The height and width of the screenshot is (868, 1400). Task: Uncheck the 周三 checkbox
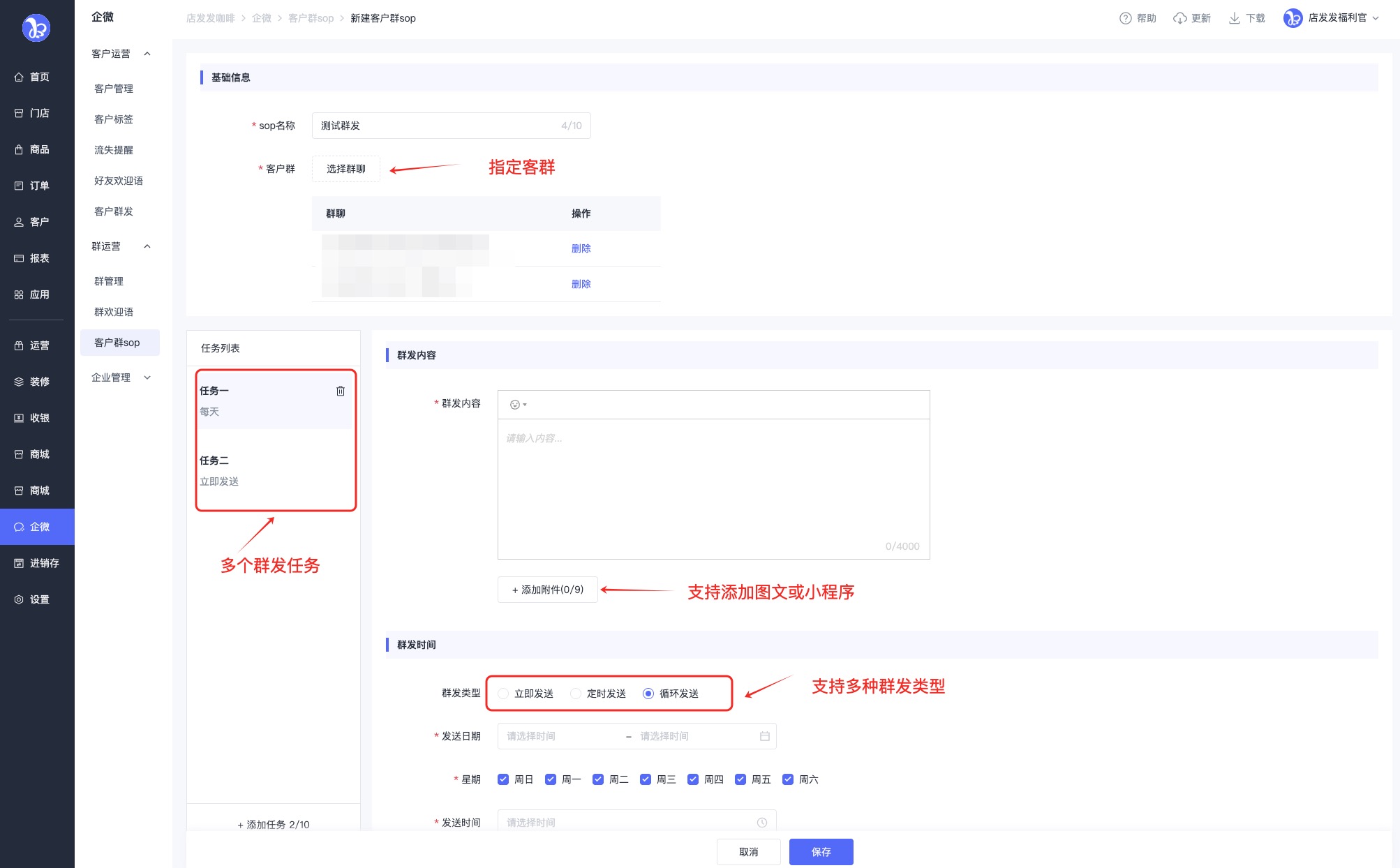pyautogui.click(x=646, y=779)
